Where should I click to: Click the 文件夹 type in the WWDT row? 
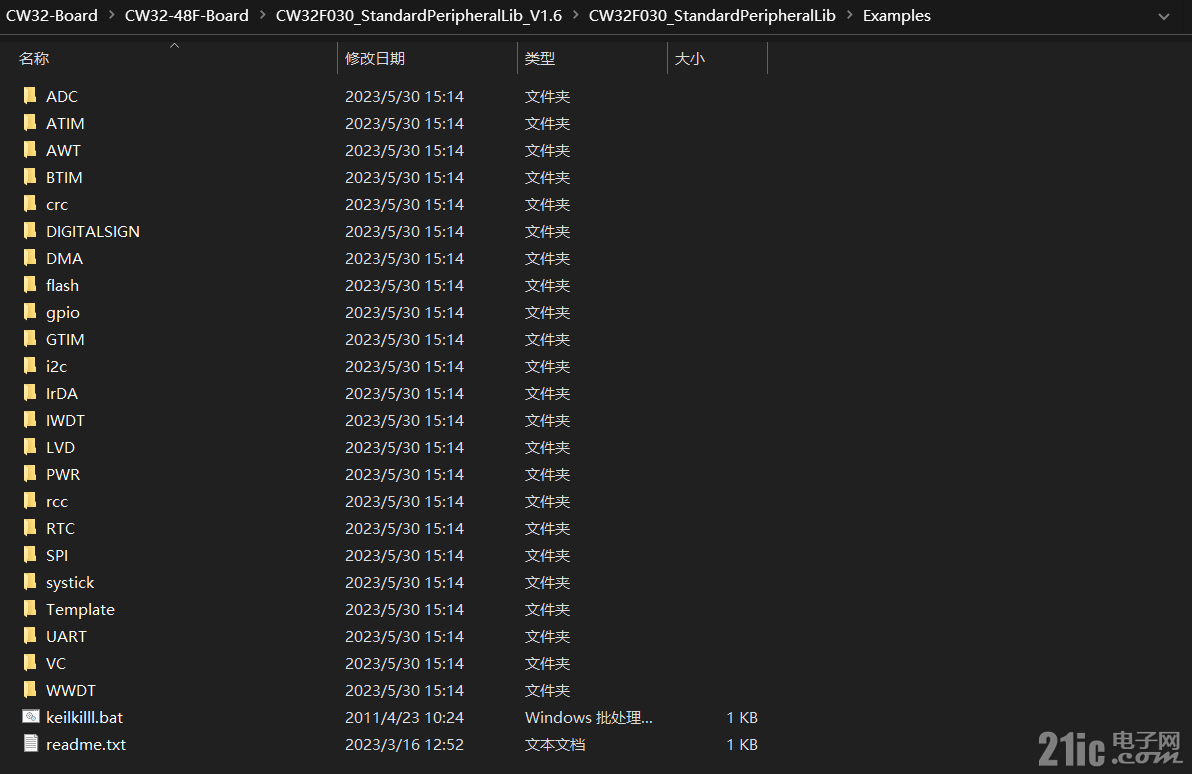click(x=547, y=690)
